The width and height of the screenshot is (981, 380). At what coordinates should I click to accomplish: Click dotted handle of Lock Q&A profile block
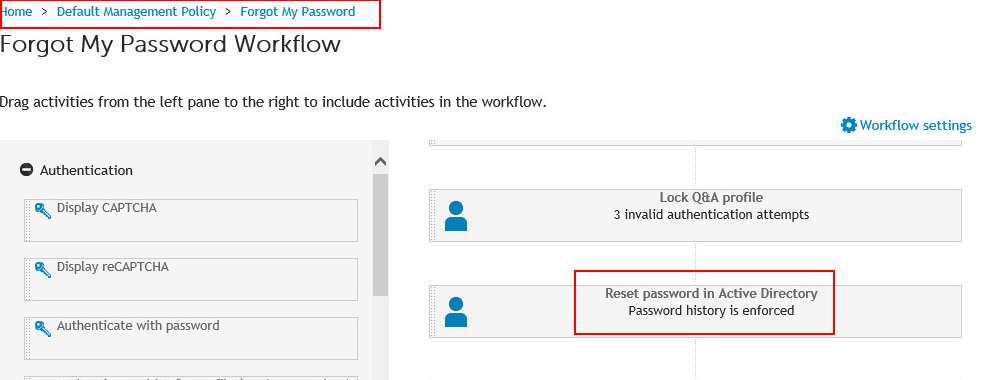pos(432,215)
